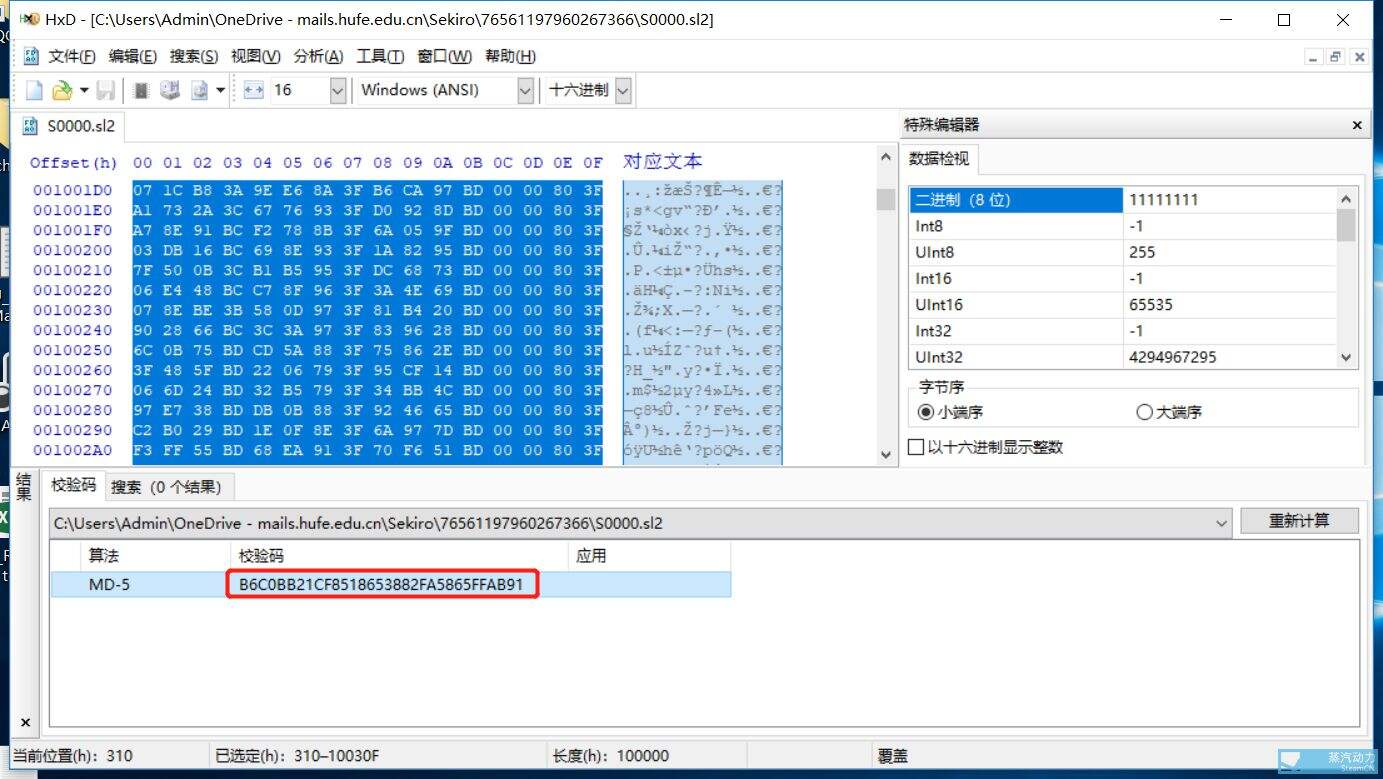Click the 重新计算 button
The image size is (1383, 779).
1299,521
